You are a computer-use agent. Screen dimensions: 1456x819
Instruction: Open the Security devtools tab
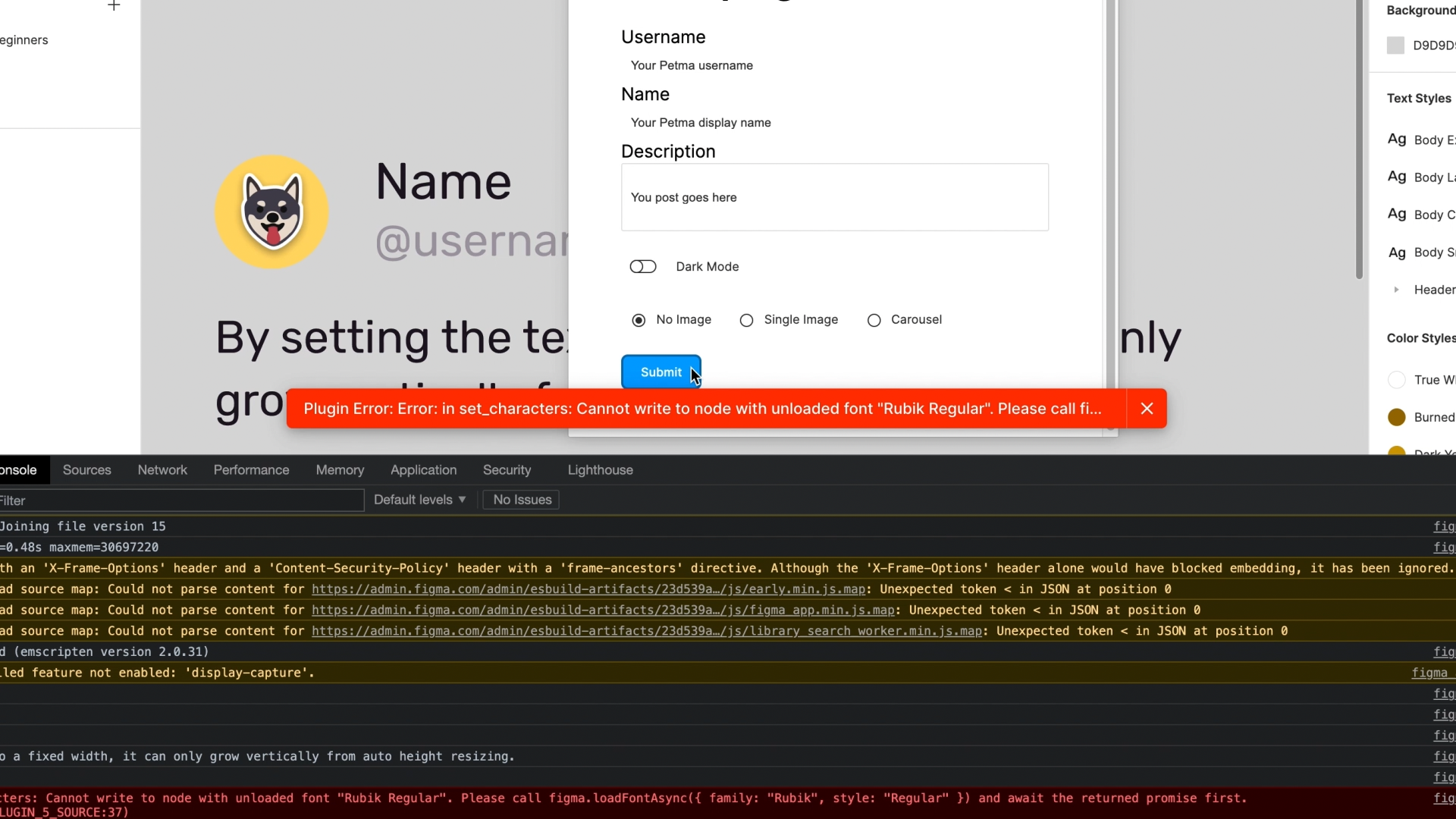[507, 470]
